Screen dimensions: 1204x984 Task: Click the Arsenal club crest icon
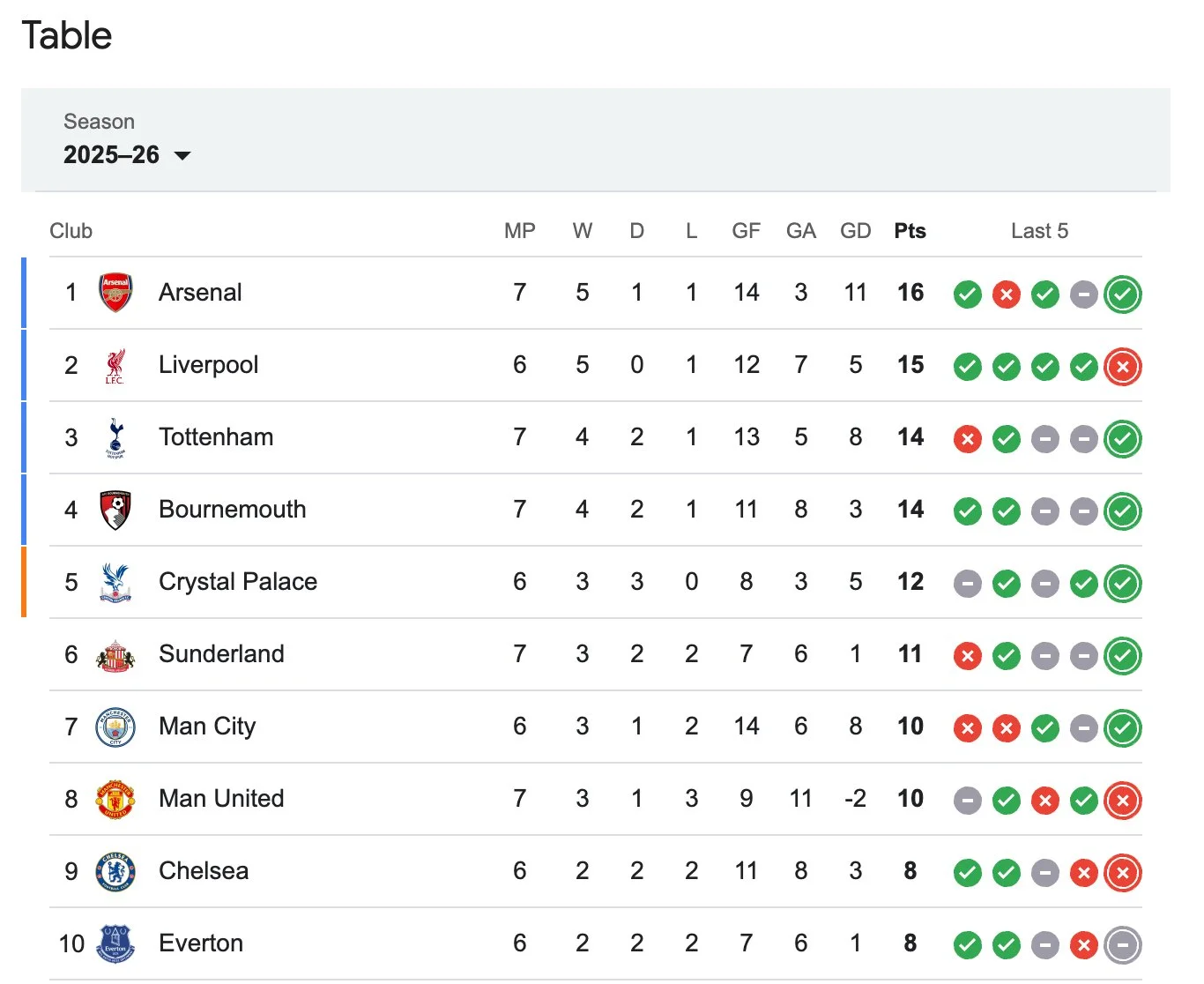pos(115,293)
